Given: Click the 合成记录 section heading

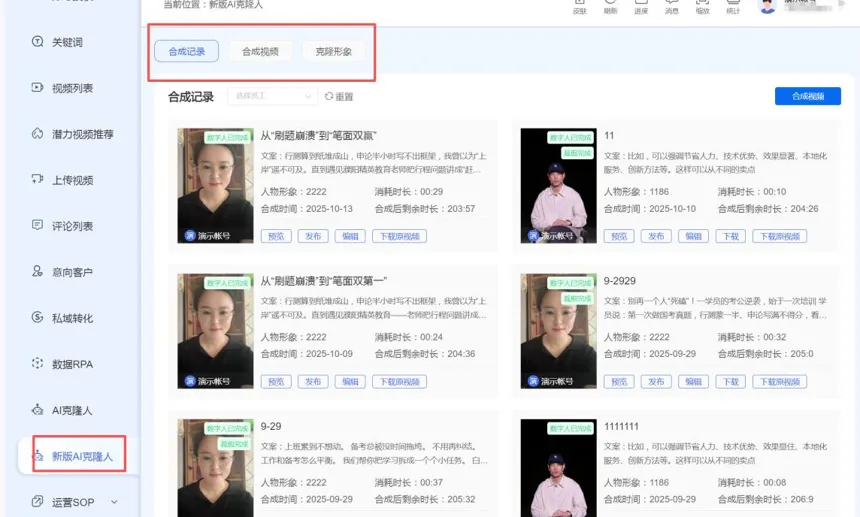Looking at the screenshot, I should (191, 97).
